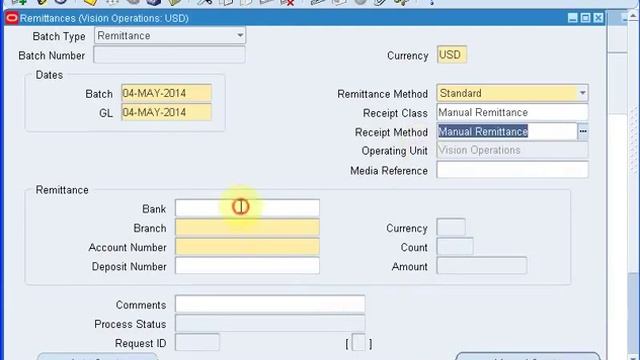Select the Batch date field
This screenshot has height=360, width=640.
click(167, 93)
